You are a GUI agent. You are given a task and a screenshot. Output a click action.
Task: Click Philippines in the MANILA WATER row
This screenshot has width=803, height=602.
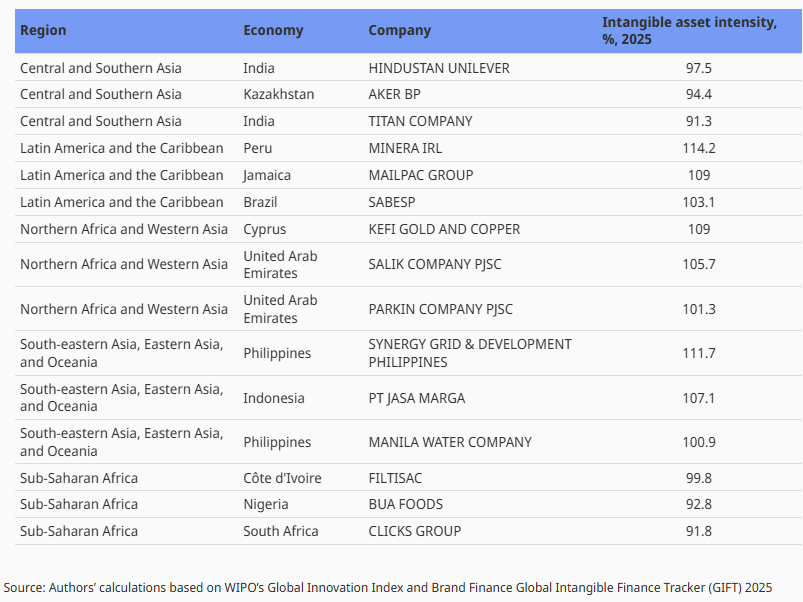click(277, 442)
